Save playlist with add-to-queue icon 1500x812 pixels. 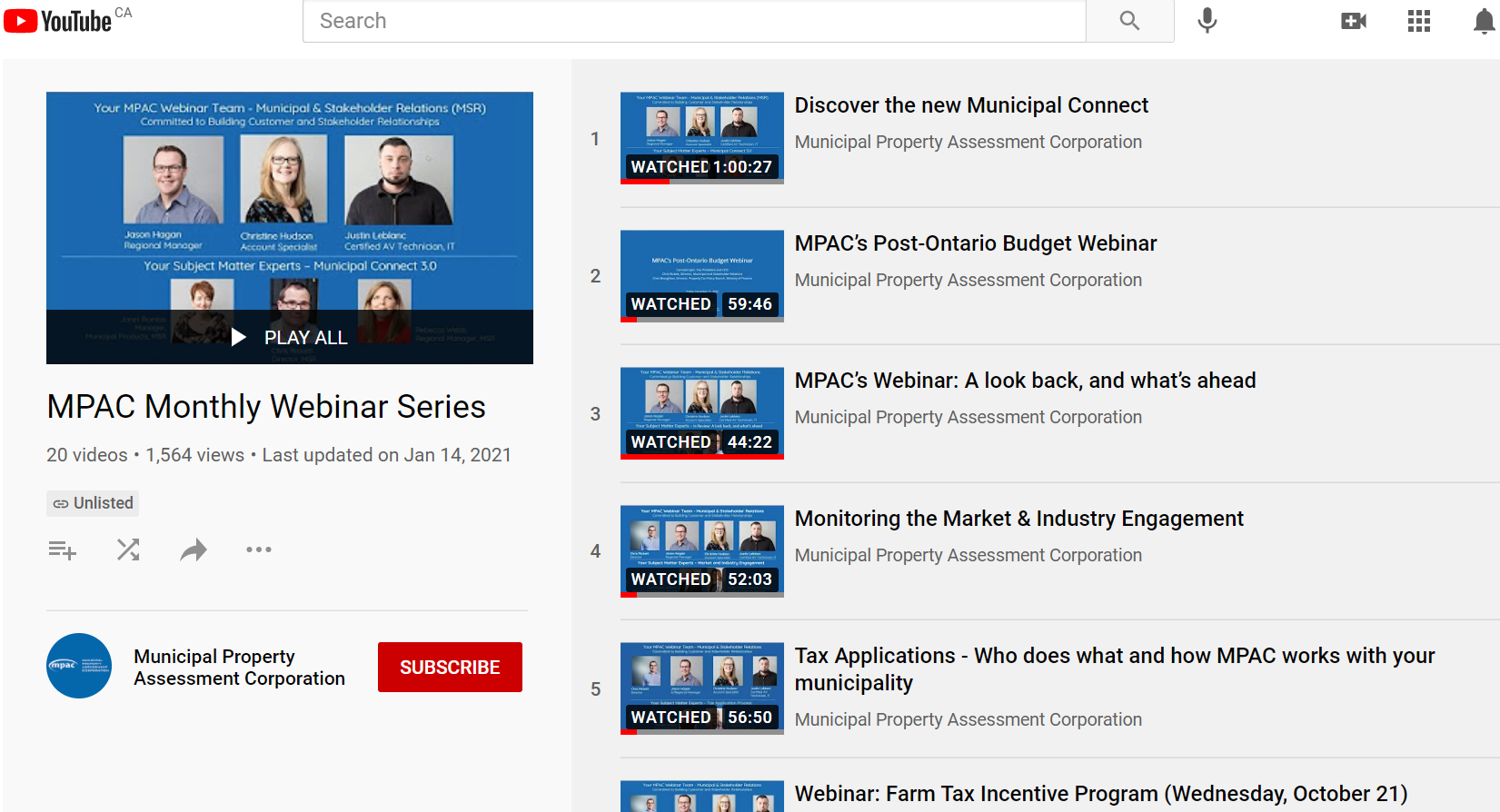(x=62, y=550)
